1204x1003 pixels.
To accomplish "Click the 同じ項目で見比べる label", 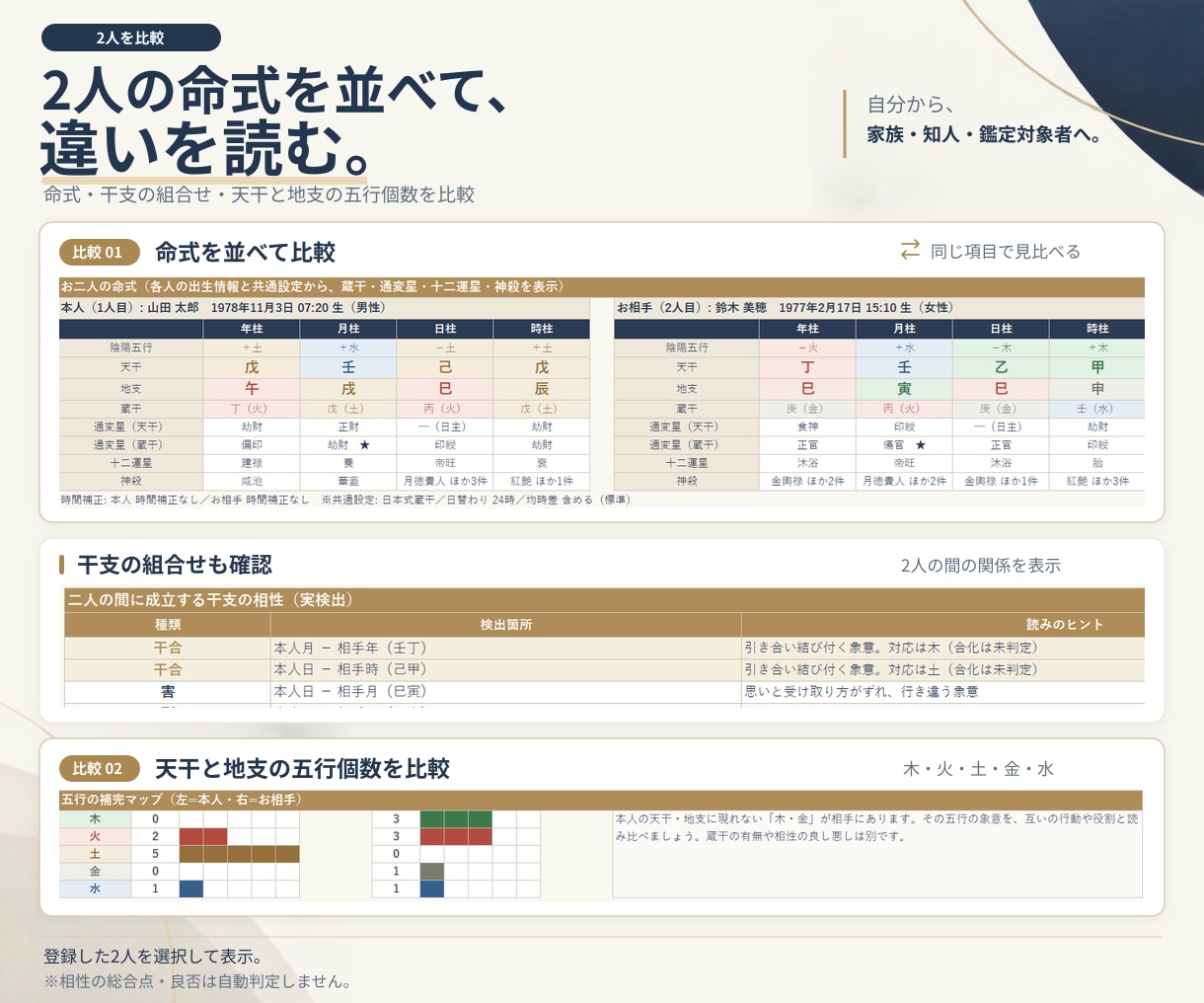I will click(x=1006, y=252).
